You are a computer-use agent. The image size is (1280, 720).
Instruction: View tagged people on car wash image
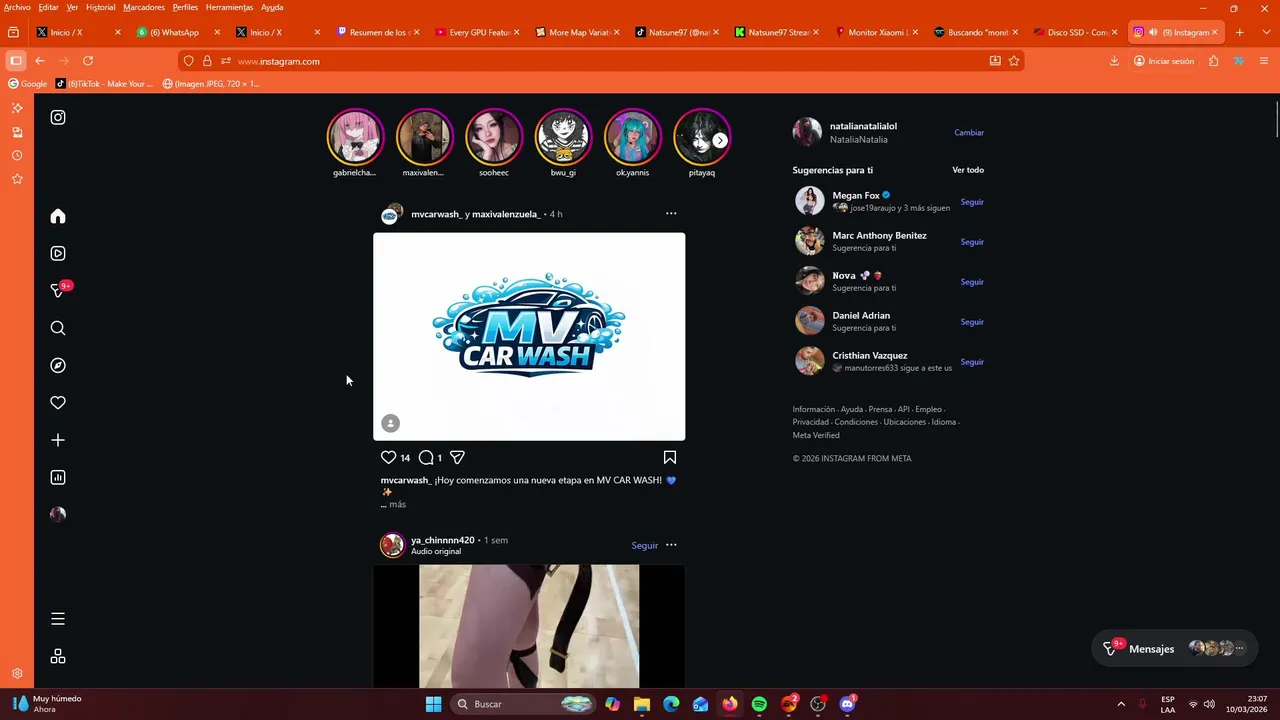coord(391,423)
